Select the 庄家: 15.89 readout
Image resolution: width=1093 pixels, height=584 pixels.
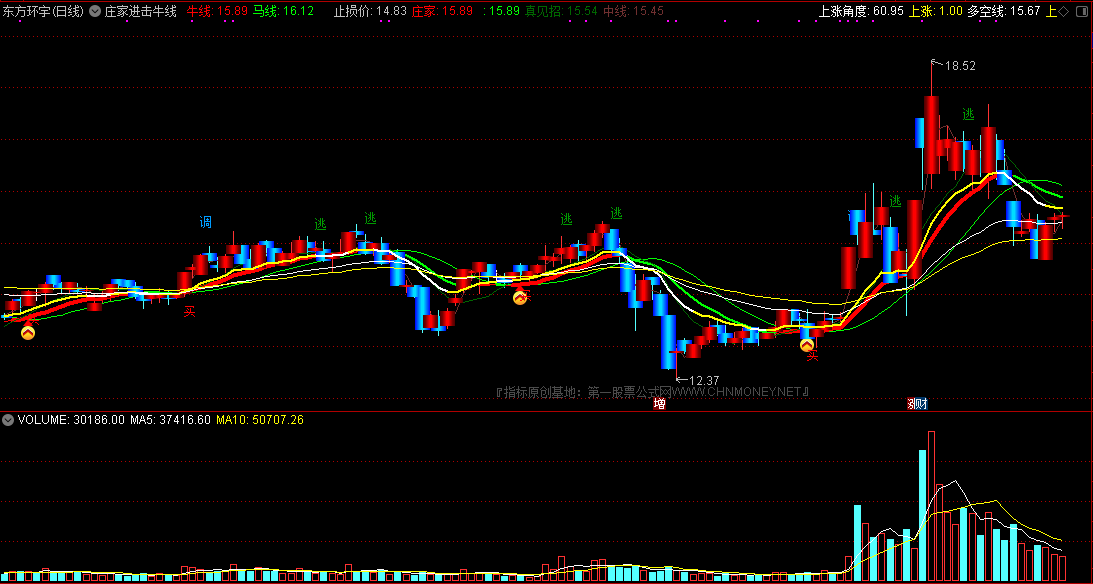pyautogui.click(x=442, y=11)
